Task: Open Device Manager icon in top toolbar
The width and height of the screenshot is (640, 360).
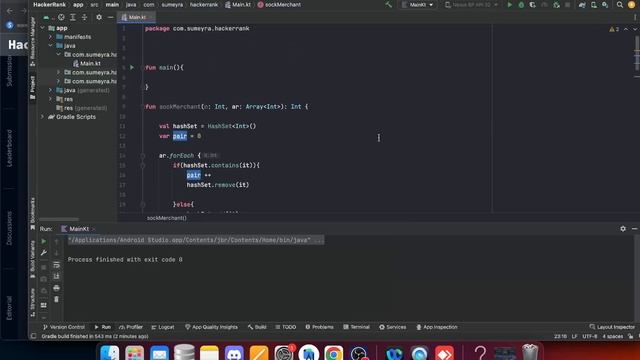Action: point(594,5)
